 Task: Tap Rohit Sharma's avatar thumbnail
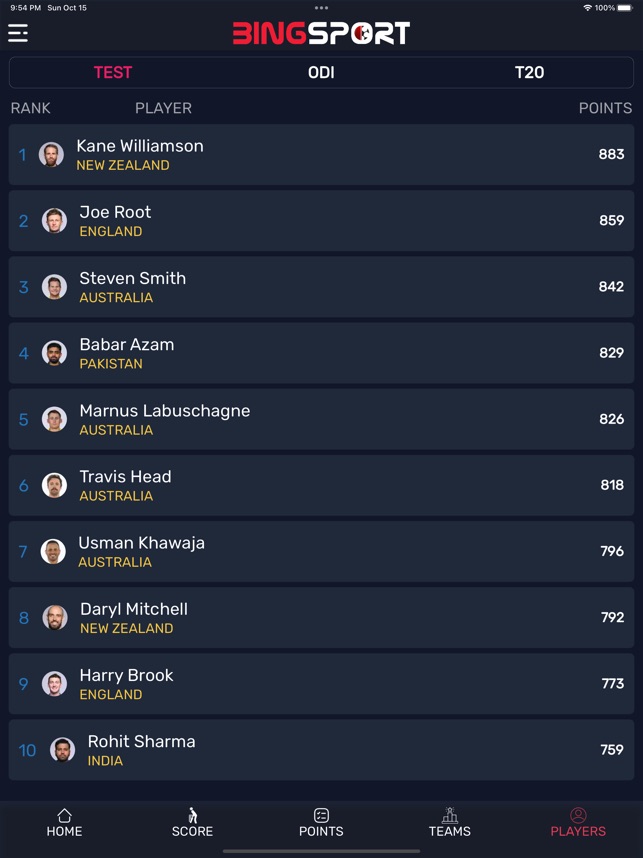[62, 750]
